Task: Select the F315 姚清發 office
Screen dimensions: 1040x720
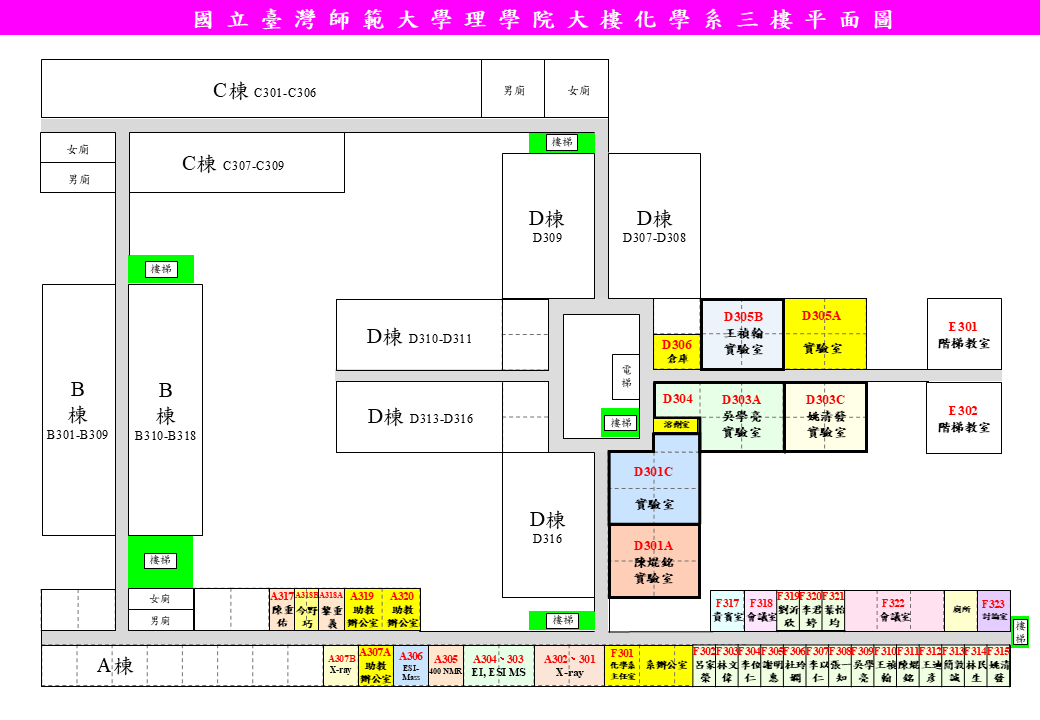Action: tap(999, 666)
